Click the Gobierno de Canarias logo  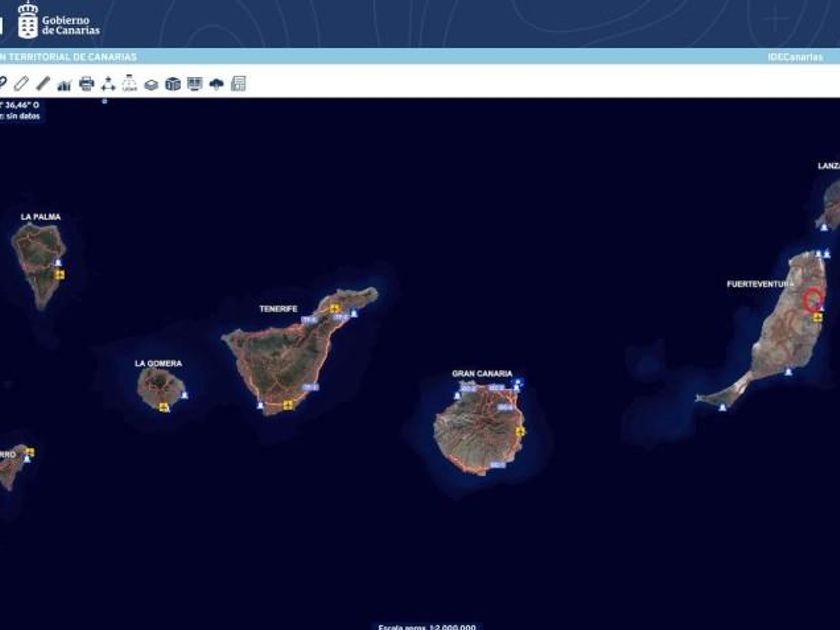pos(58,21)
